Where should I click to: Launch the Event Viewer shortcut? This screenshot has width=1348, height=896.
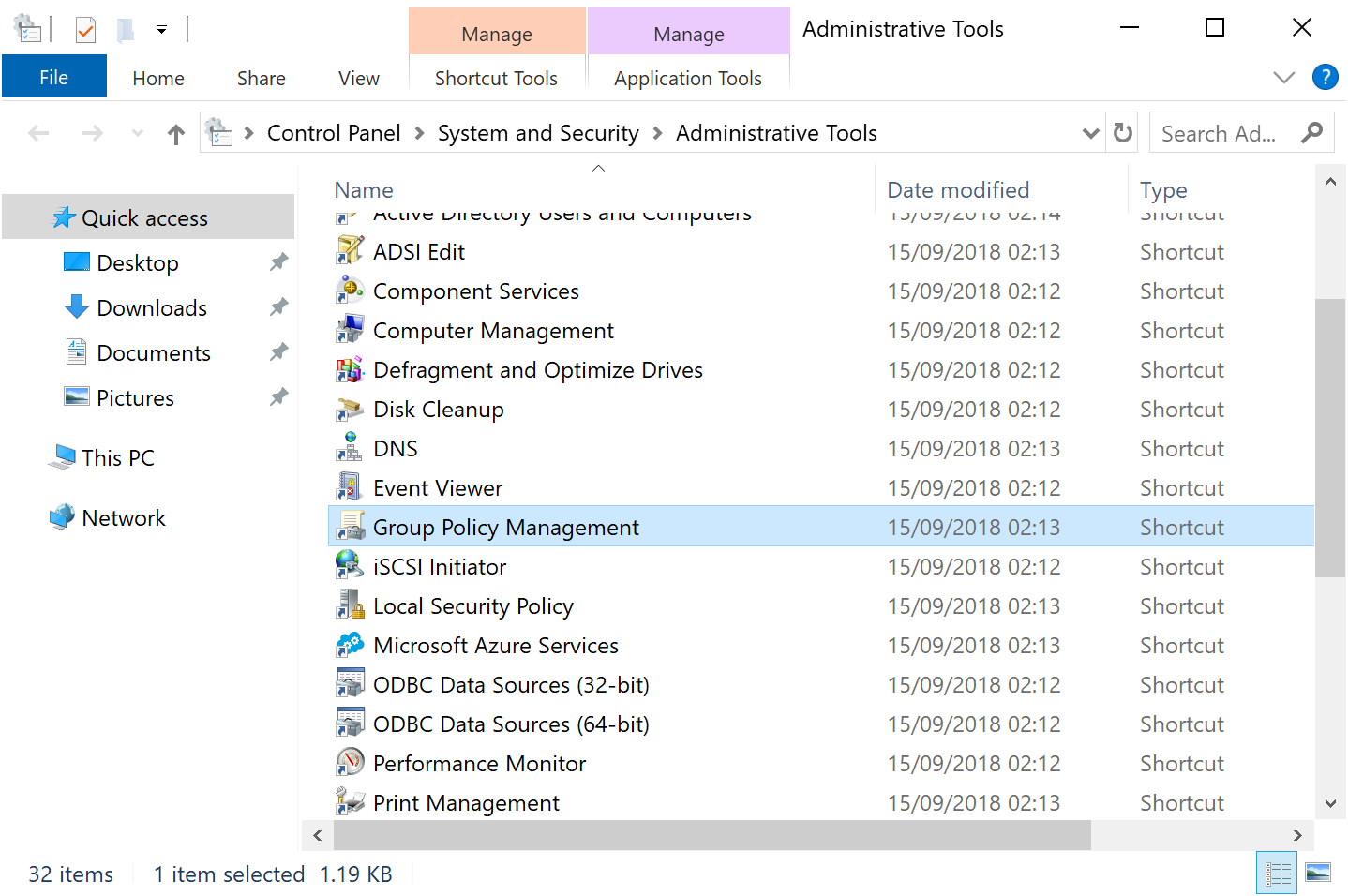[435, 487]
